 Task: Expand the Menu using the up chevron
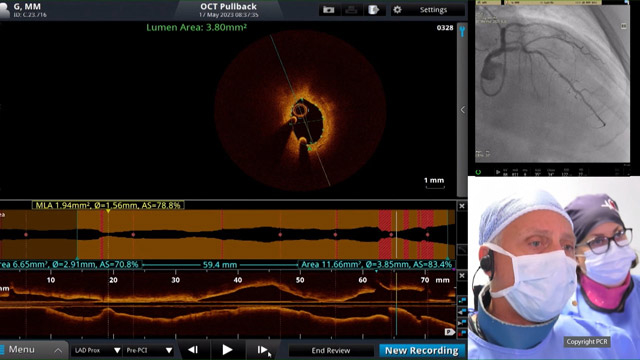[x=58, y=350]
